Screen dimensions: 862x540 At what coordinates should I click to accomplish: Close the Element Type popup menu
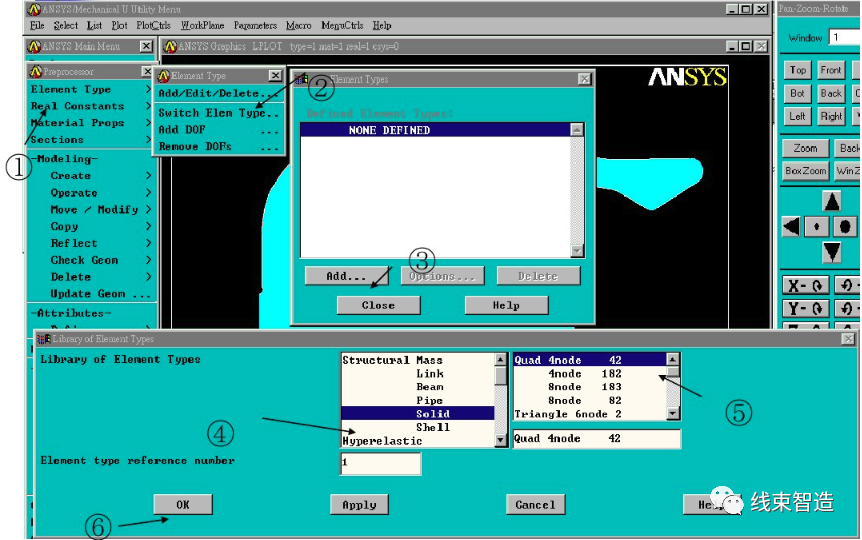[x=275, y=75]
